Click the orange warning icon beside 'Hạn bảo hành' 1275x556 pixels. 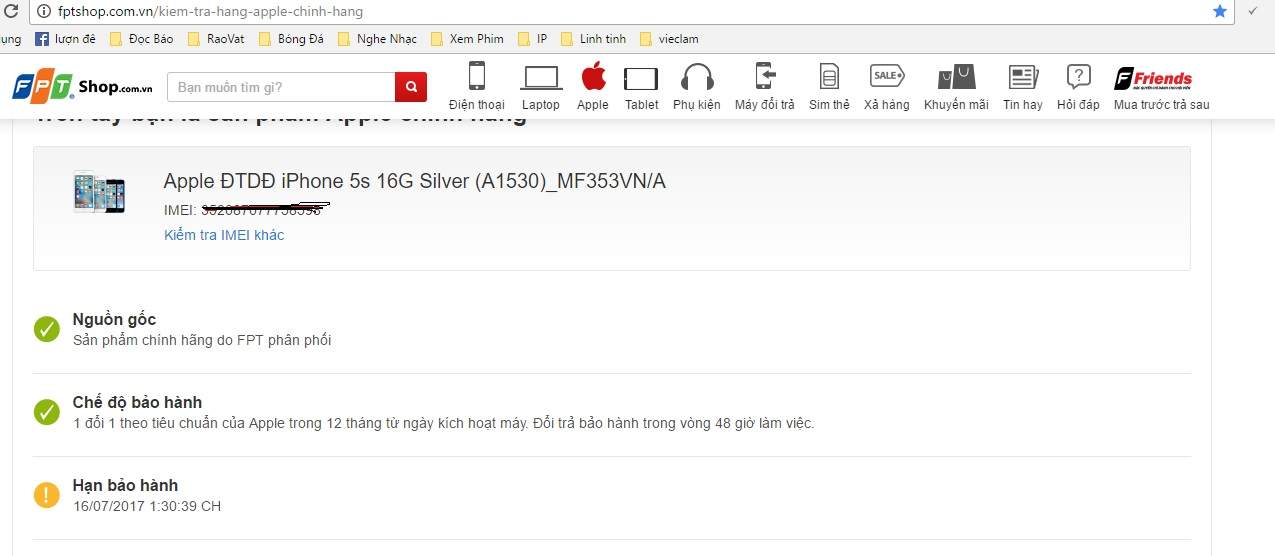[x=47, y=495]
